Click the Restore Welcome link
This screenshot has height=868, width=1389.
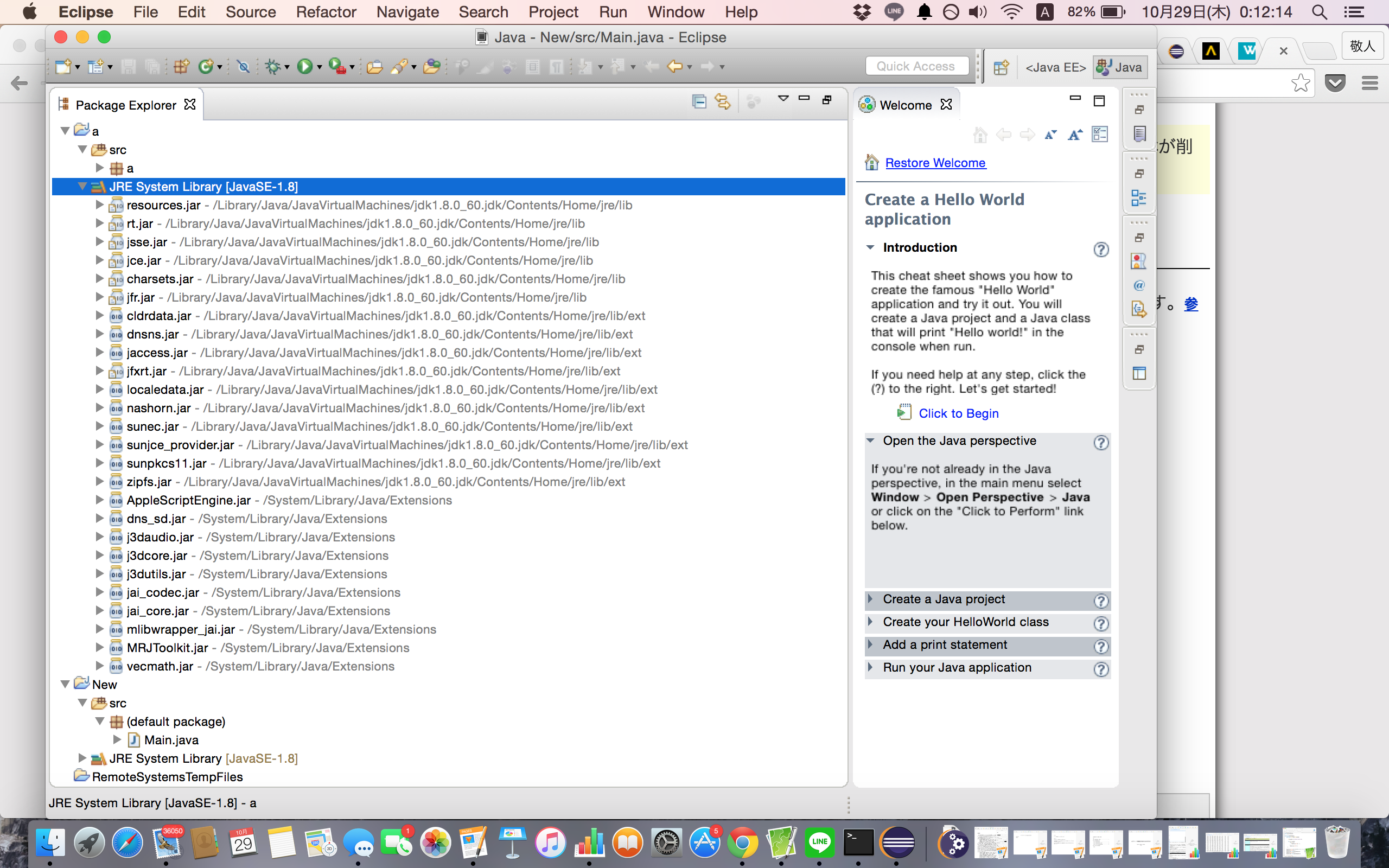(935, 163)
